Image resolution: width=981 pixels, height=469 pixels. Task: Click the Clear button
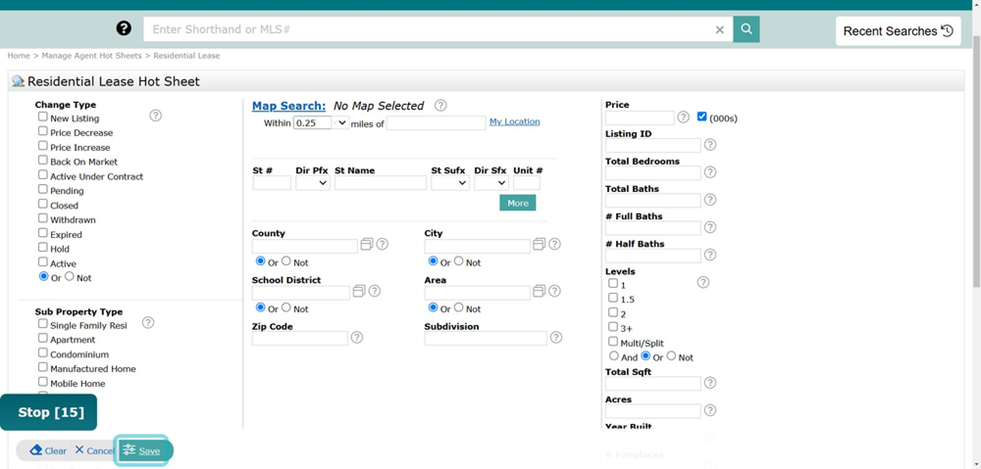[48, 450]
